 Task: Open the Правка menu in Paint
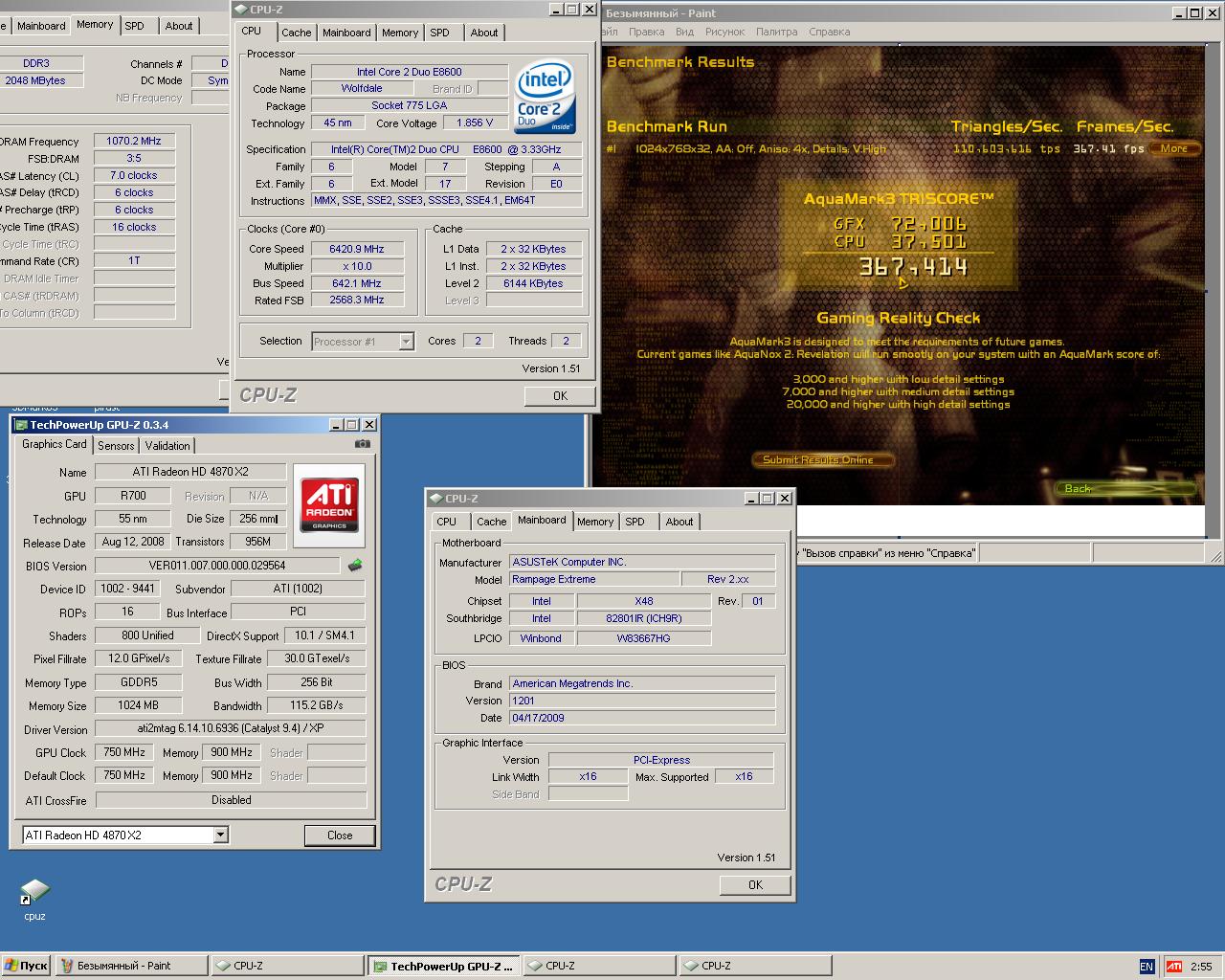coord(646,32)
